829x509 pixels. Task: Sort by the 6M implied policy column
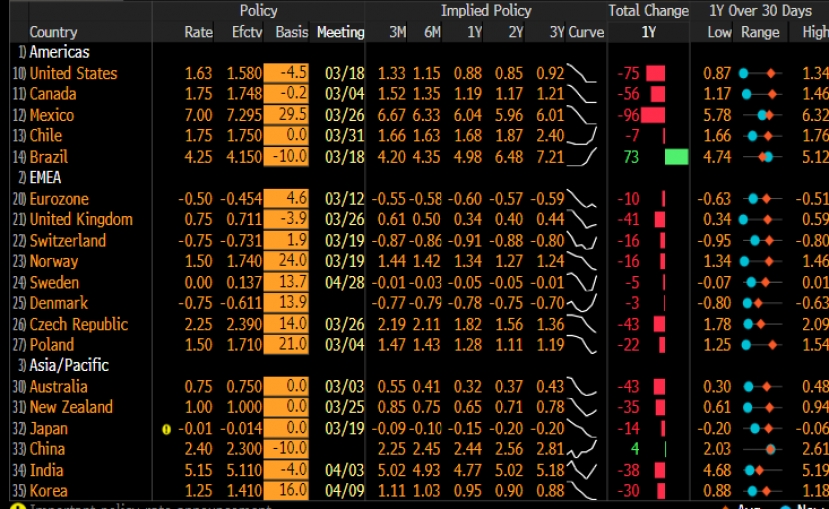pos(432,32)
